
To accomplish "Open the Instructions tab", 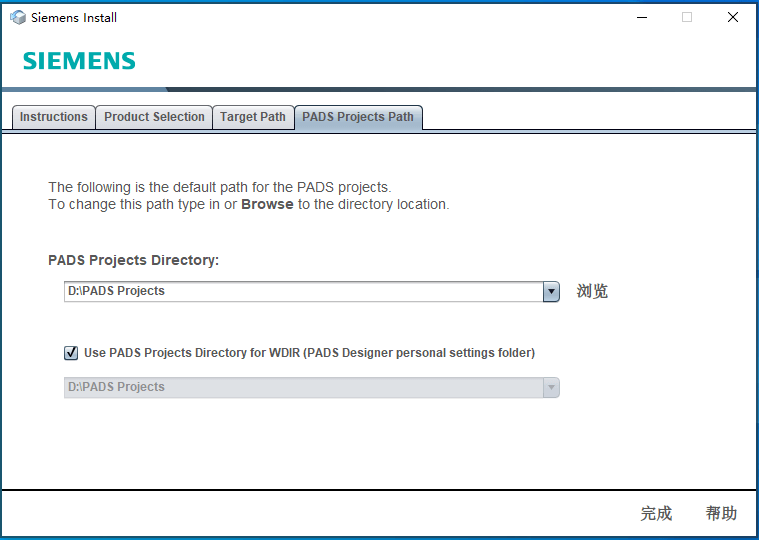I will 54,117.
